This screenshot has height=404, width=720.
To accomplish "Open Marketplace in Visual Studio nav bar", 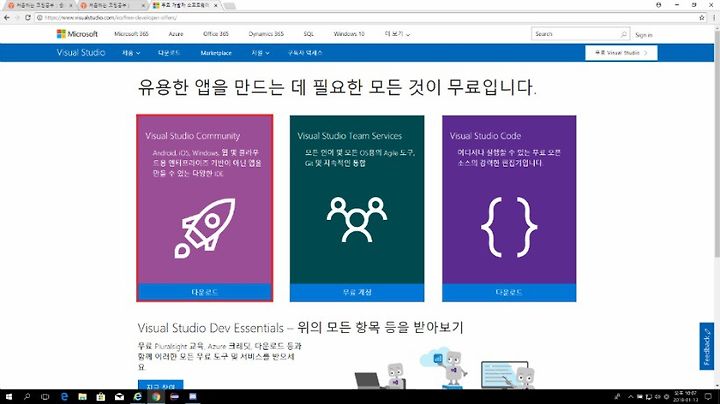I will tap(216, 53).
